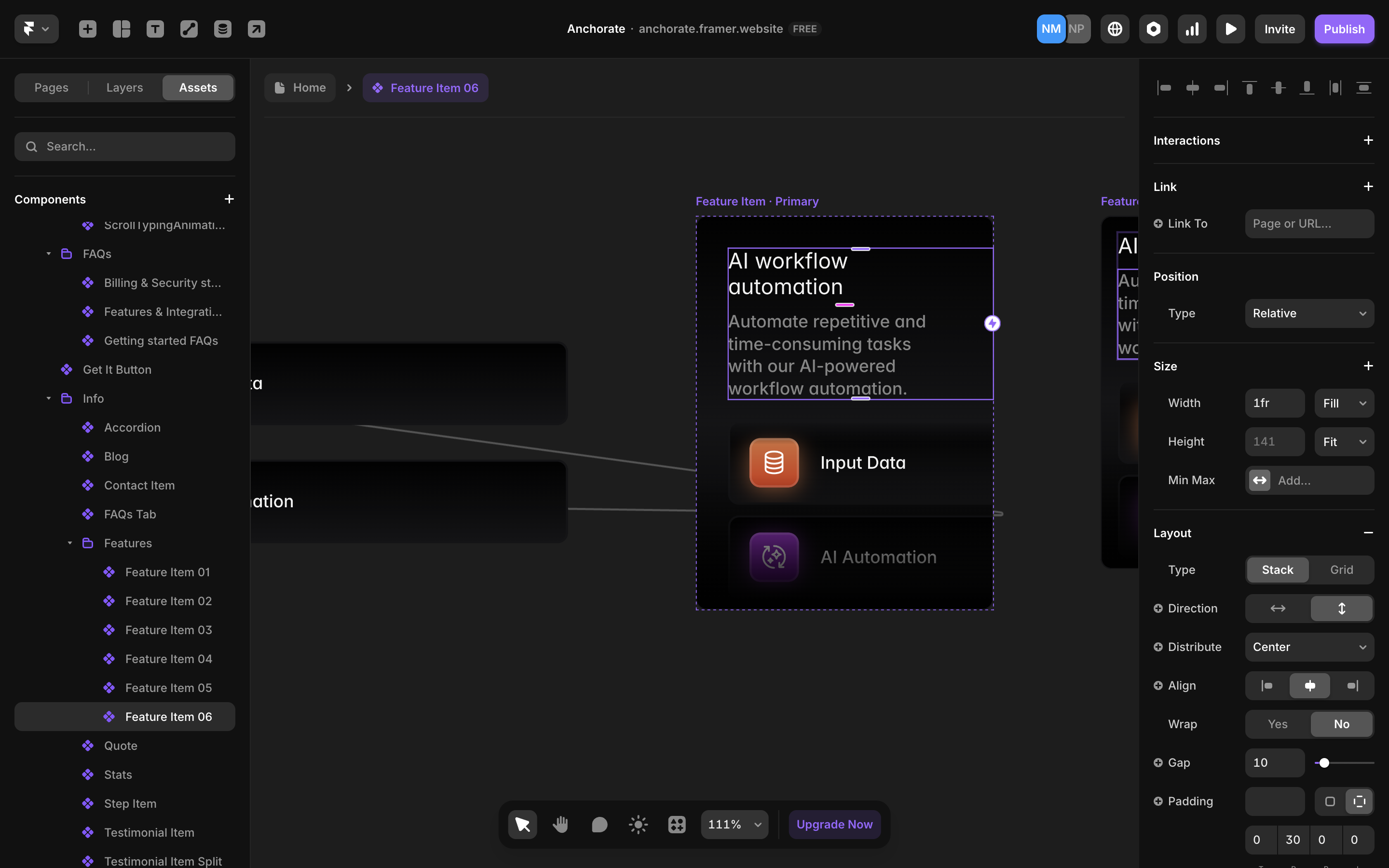1389x868 pixels.
Task: Switch to the Layers tab
Action: (124, 87)
